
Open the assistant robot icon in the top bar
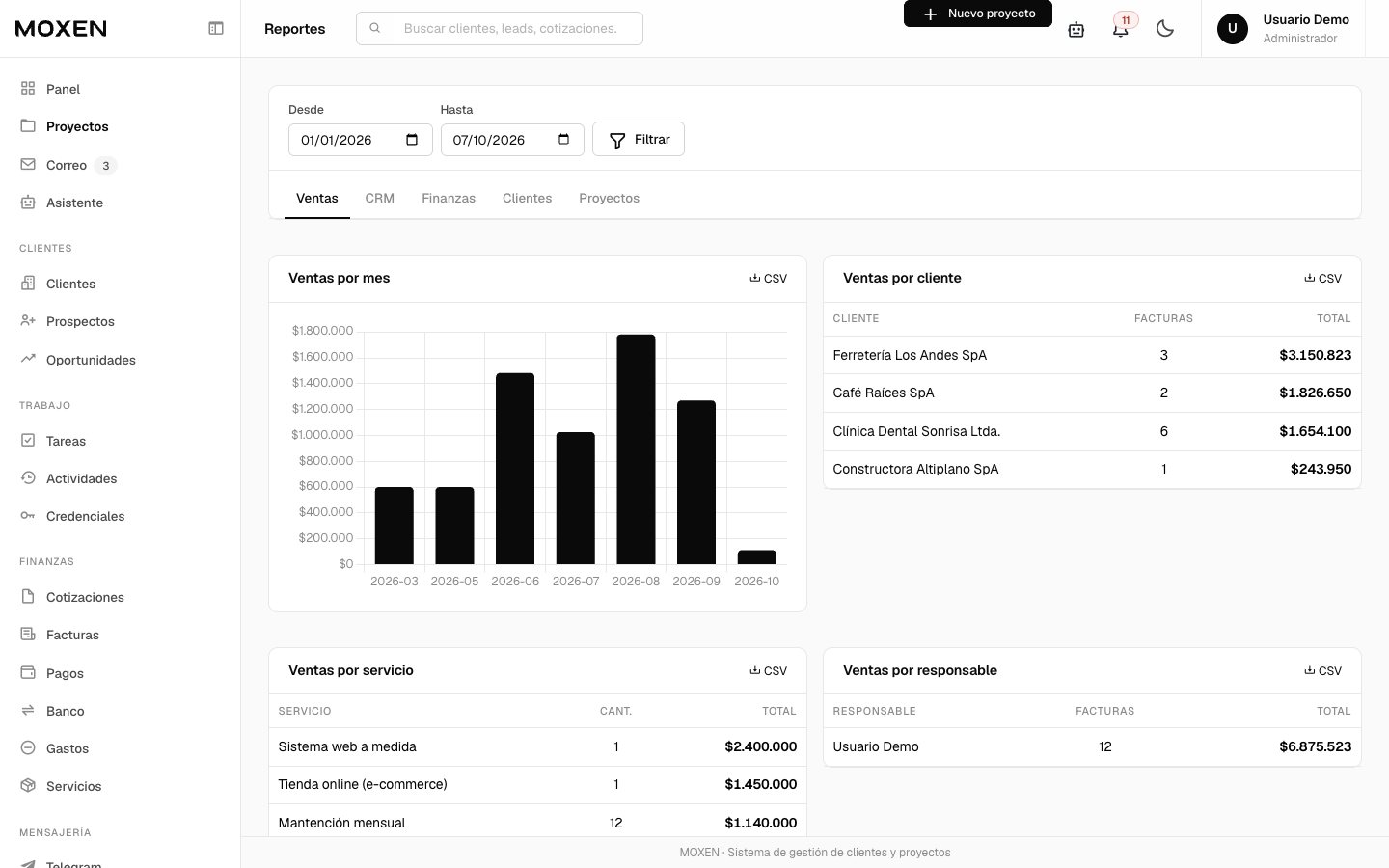coord(1076,29)
